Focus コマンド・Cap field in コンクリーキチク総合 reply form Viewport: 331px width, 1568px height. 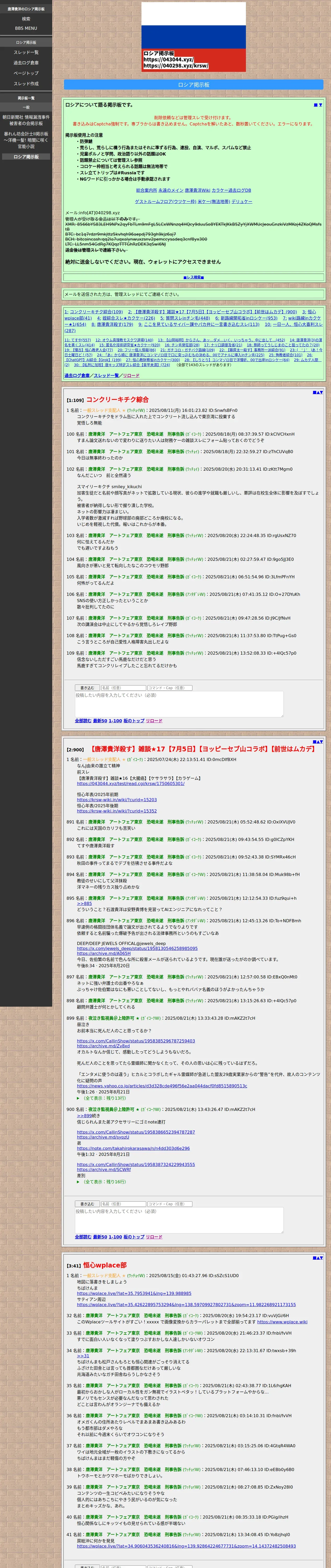click(x=170, y=688)
